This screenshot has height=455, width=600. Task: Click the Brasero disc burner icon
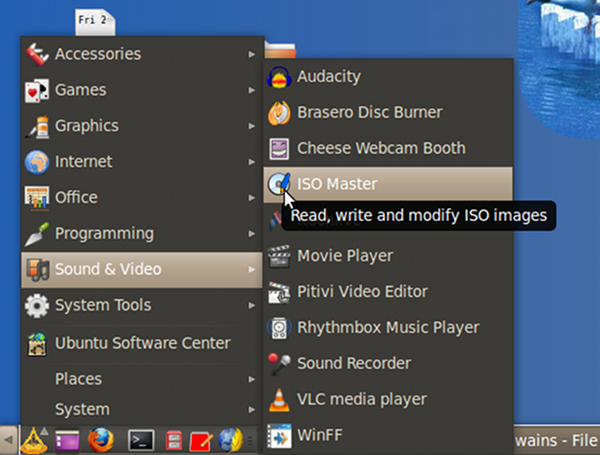coord(279,113)
